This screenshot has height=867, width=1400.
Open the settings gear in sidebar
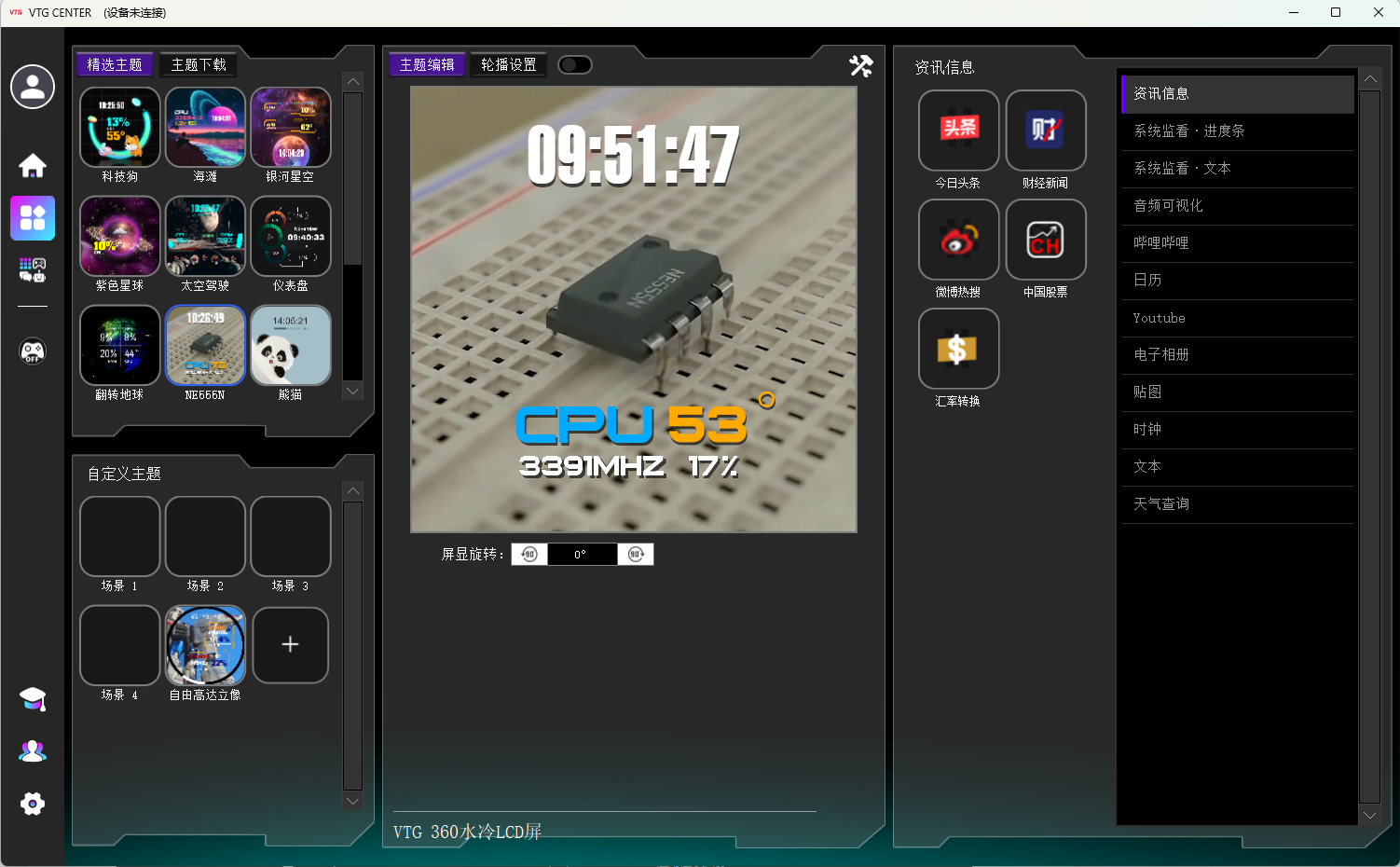pyautogui.click(x=33, y=804)
